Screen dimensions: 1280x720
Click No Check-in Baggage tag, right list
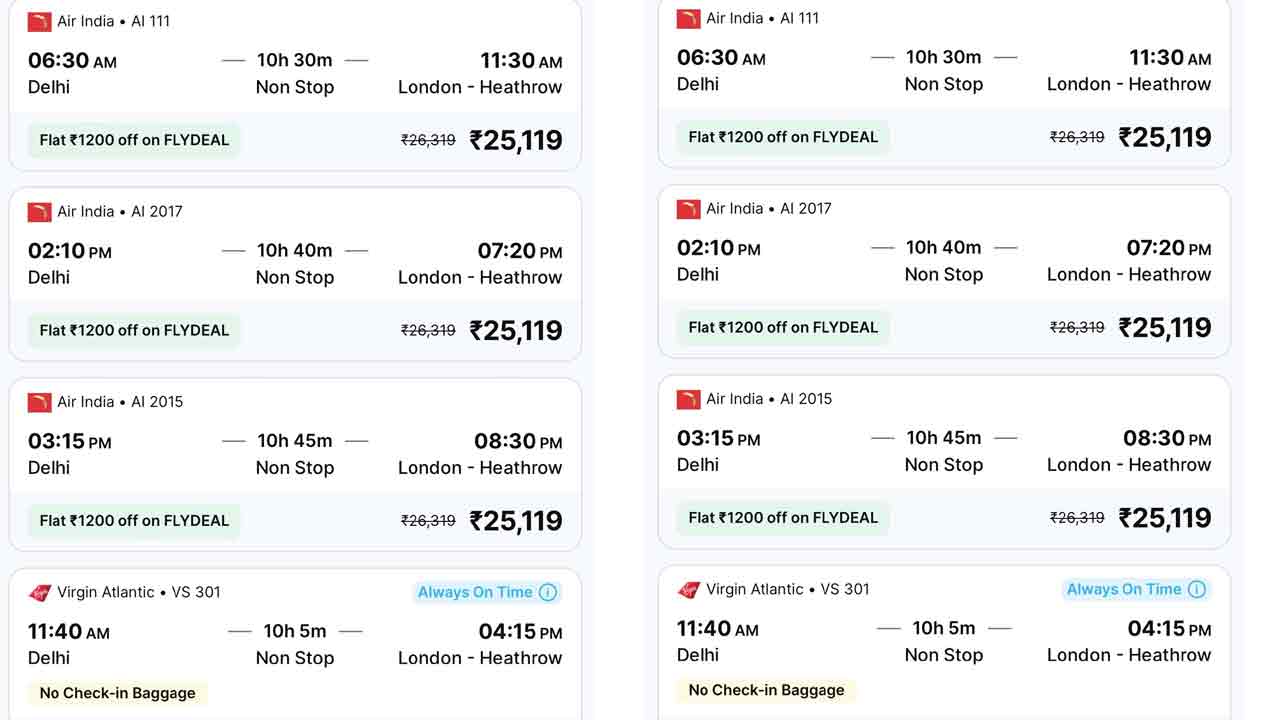point(766,690)
